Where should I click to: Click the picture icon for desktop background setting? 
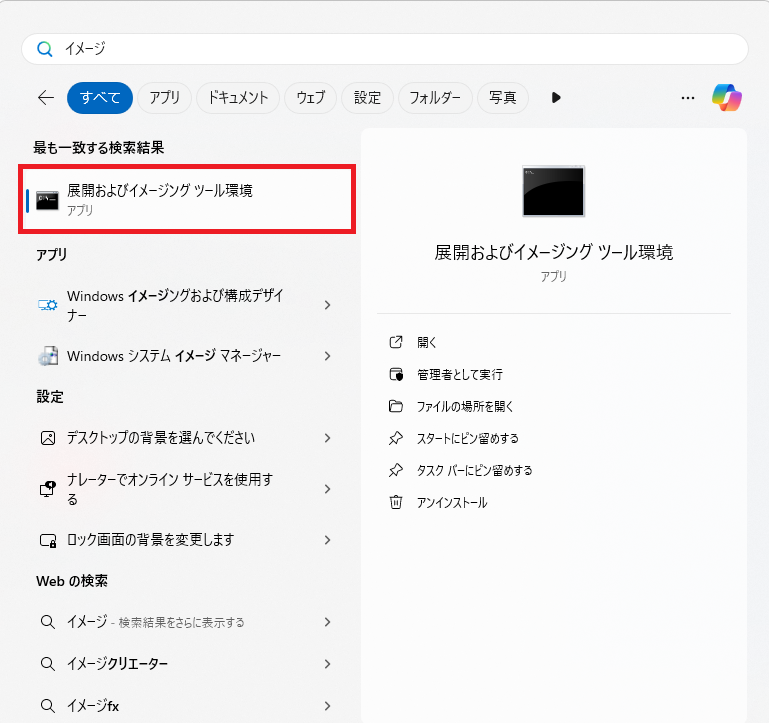pyautogui.click(x=48, y=438)
